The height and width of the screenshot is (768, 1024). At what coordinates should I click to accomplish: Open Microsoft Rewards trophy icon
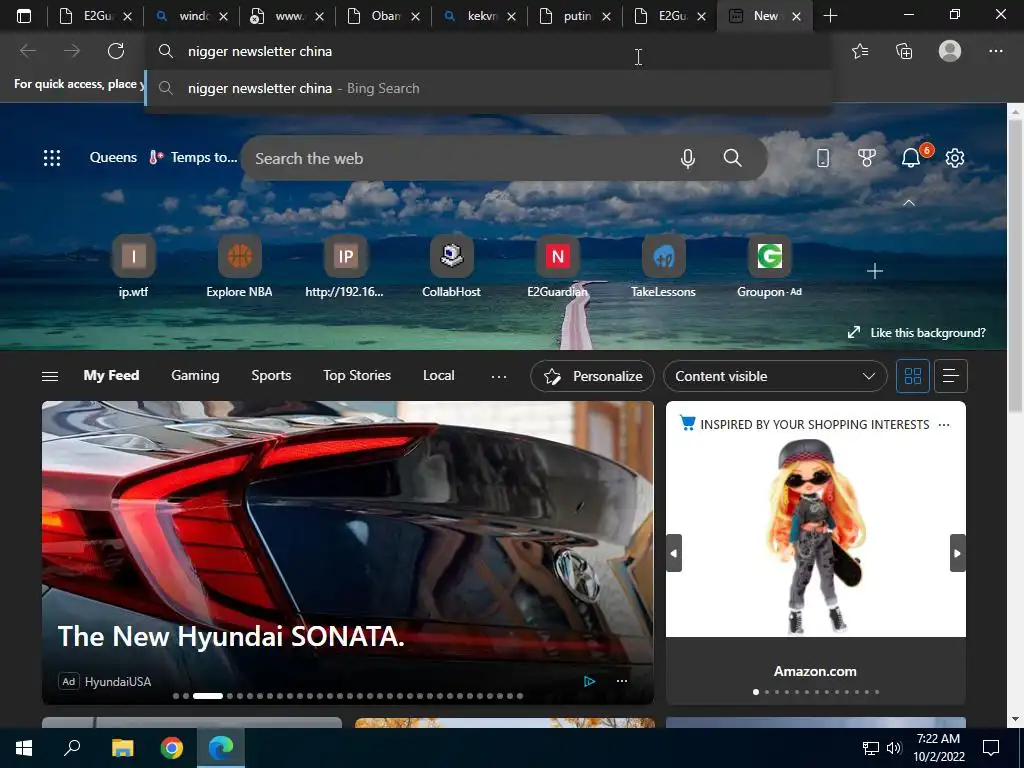[867, 158]
